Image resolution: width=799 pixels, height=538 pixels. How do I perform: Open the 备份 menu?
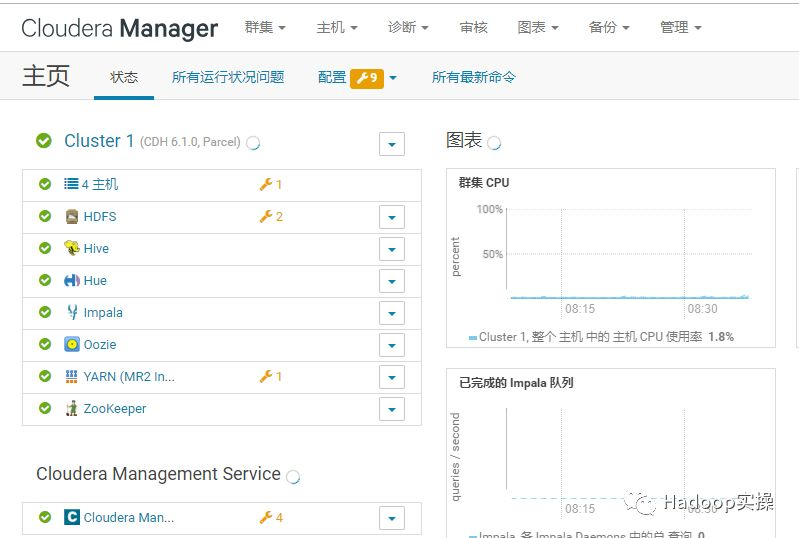click(609, 27)
